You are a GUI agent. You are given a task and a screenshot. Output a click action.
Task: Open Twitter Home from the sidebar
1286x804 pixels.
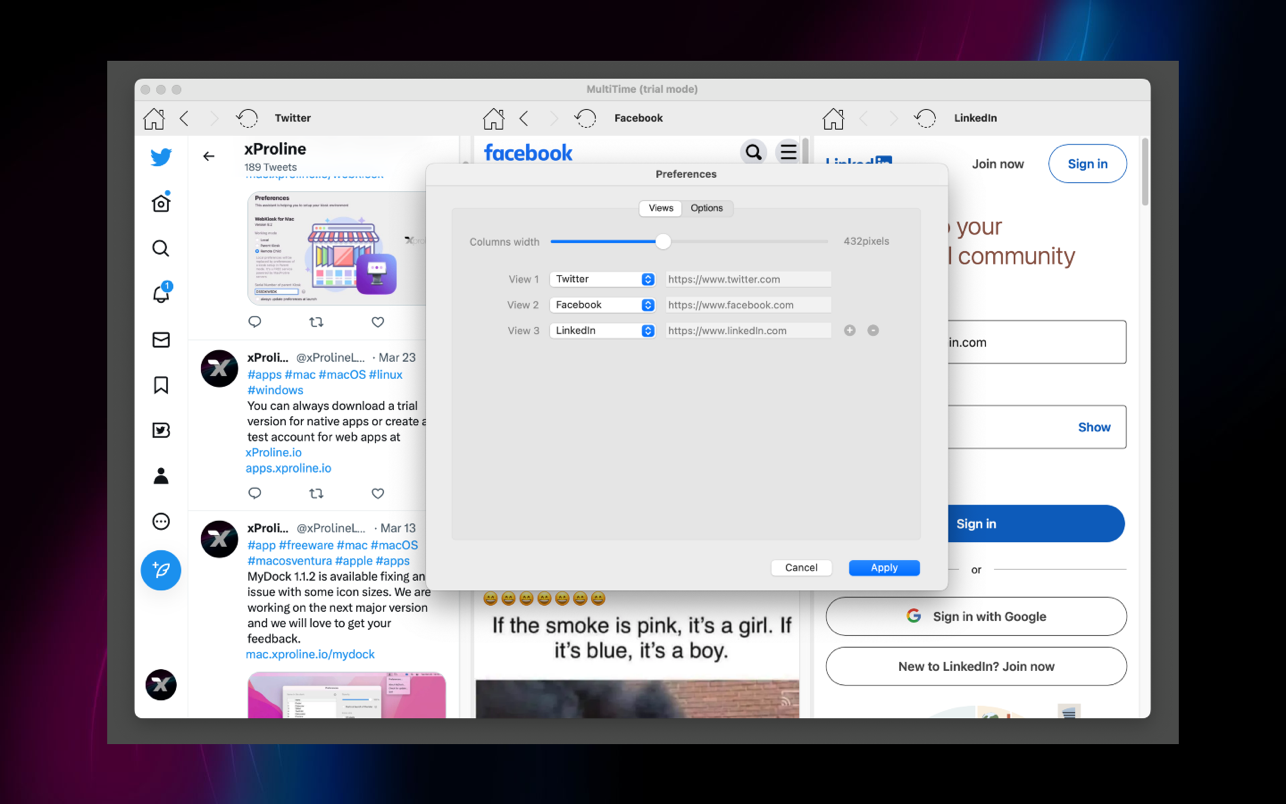tap(161, 203)
